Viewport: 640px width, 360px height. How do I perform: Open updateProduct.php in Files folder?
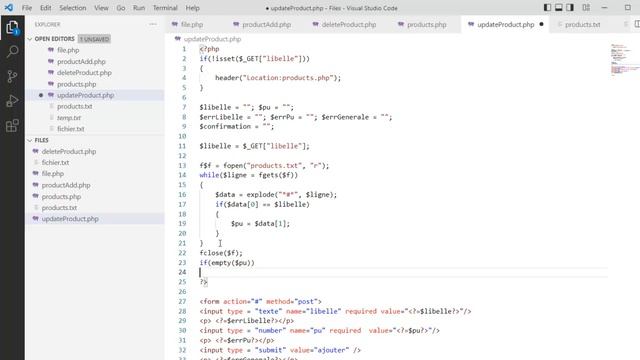click(x=95, y=219)
